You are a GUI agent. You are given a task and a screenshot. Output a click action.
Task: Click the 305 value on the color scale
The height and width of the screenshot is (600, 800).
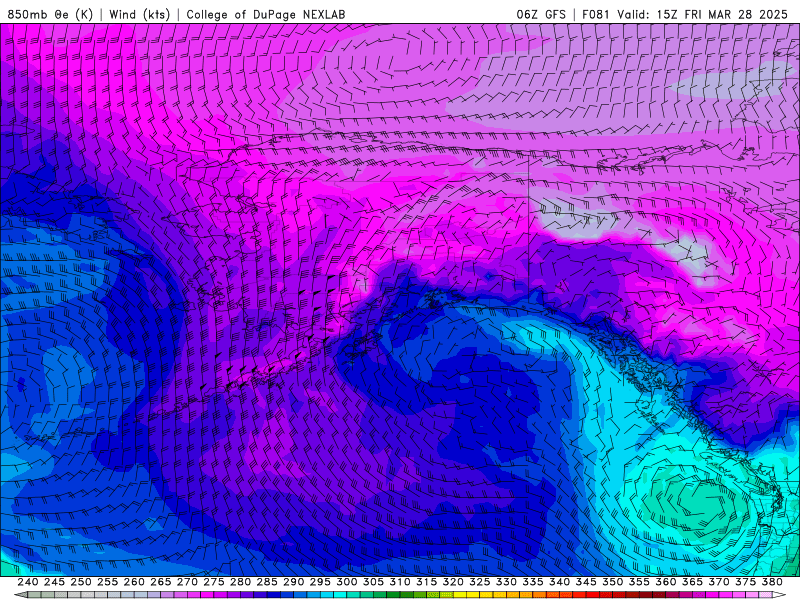pyautogui.click(x=373, y=582)
